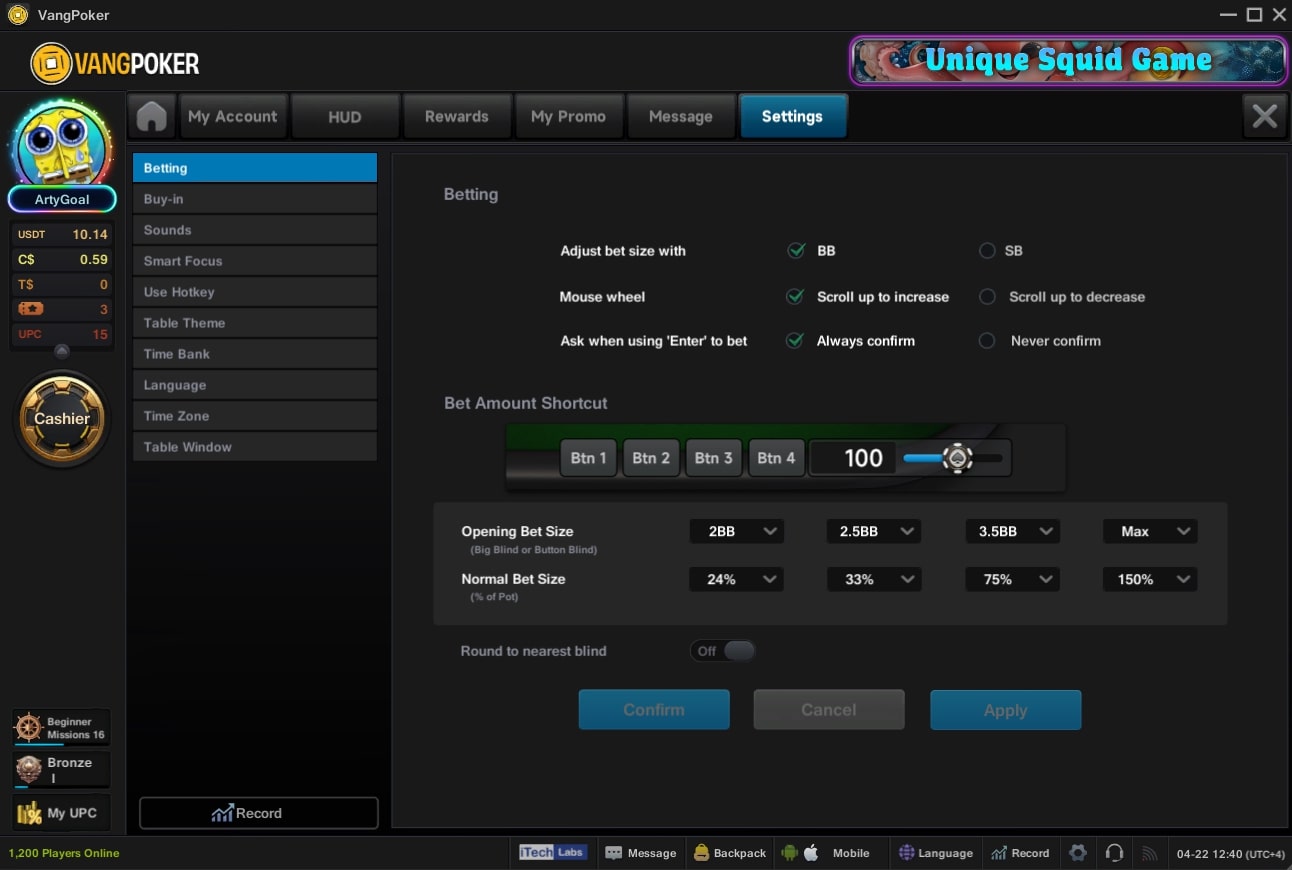The width and height of the screenshot is (1292, 870).
Task: Select SB for adjust bet size
Action: (988, 251)
